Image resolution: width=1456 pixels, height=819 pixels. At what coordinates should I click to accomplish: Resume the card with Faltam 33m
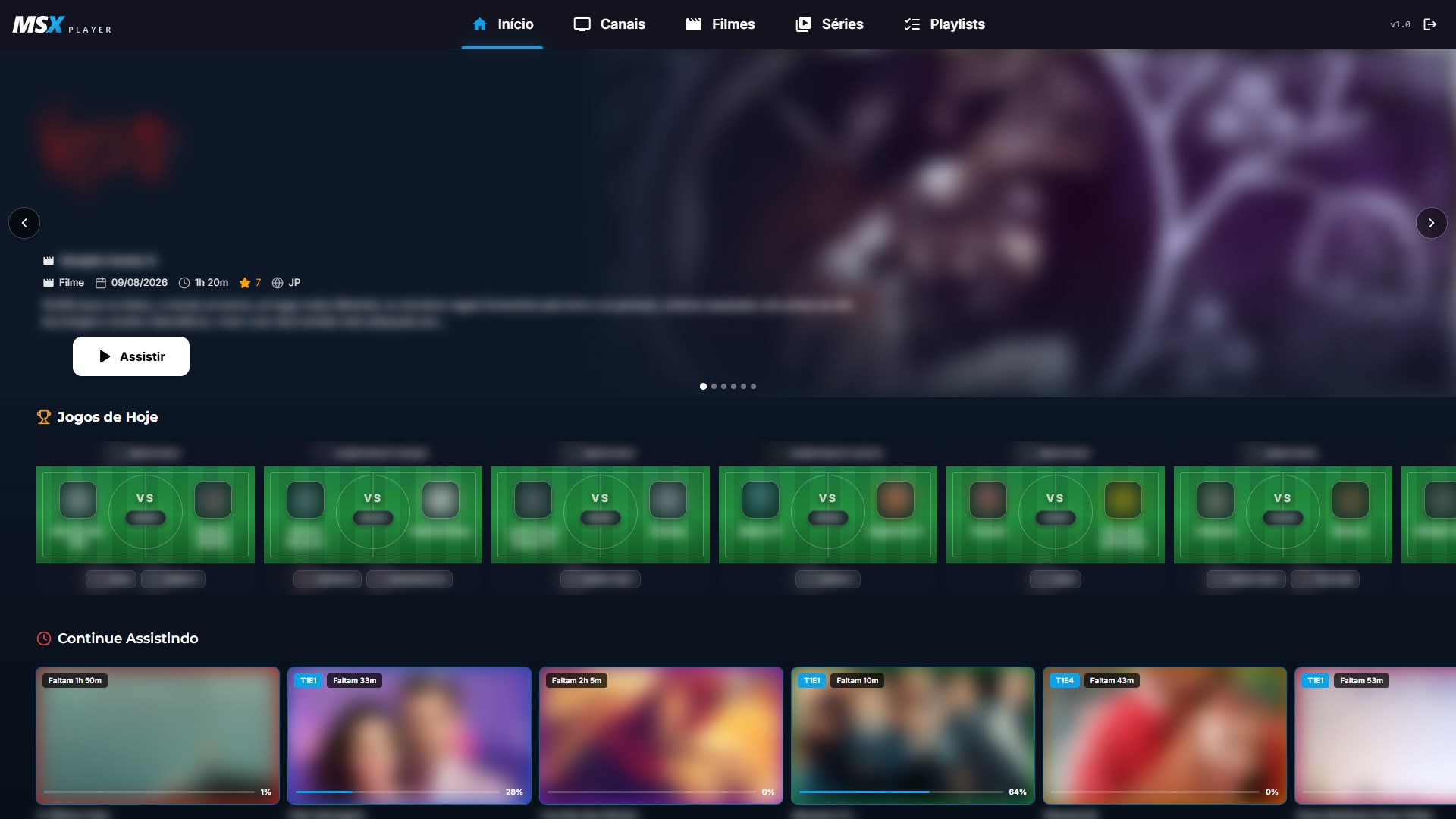(x=409, y=735)
